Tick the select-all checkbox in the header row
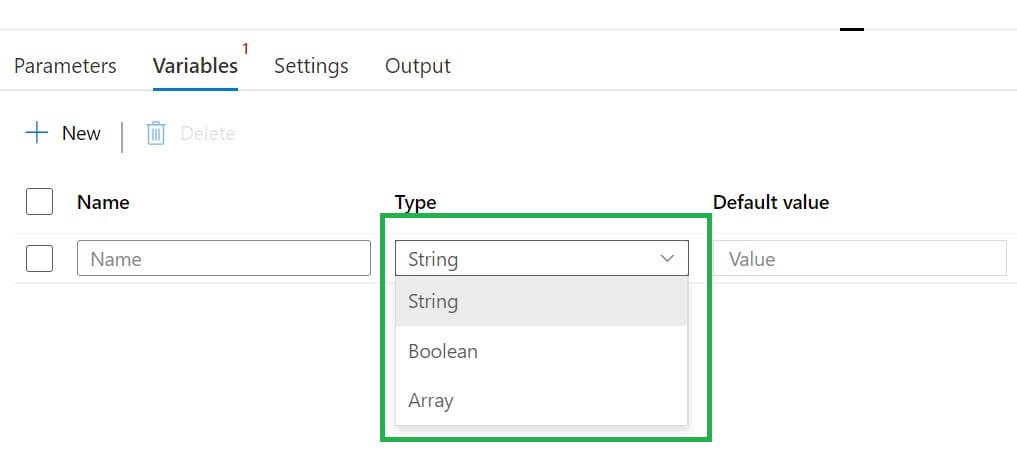This screenshot has height=456, width=1017. [x=39, y=202]
